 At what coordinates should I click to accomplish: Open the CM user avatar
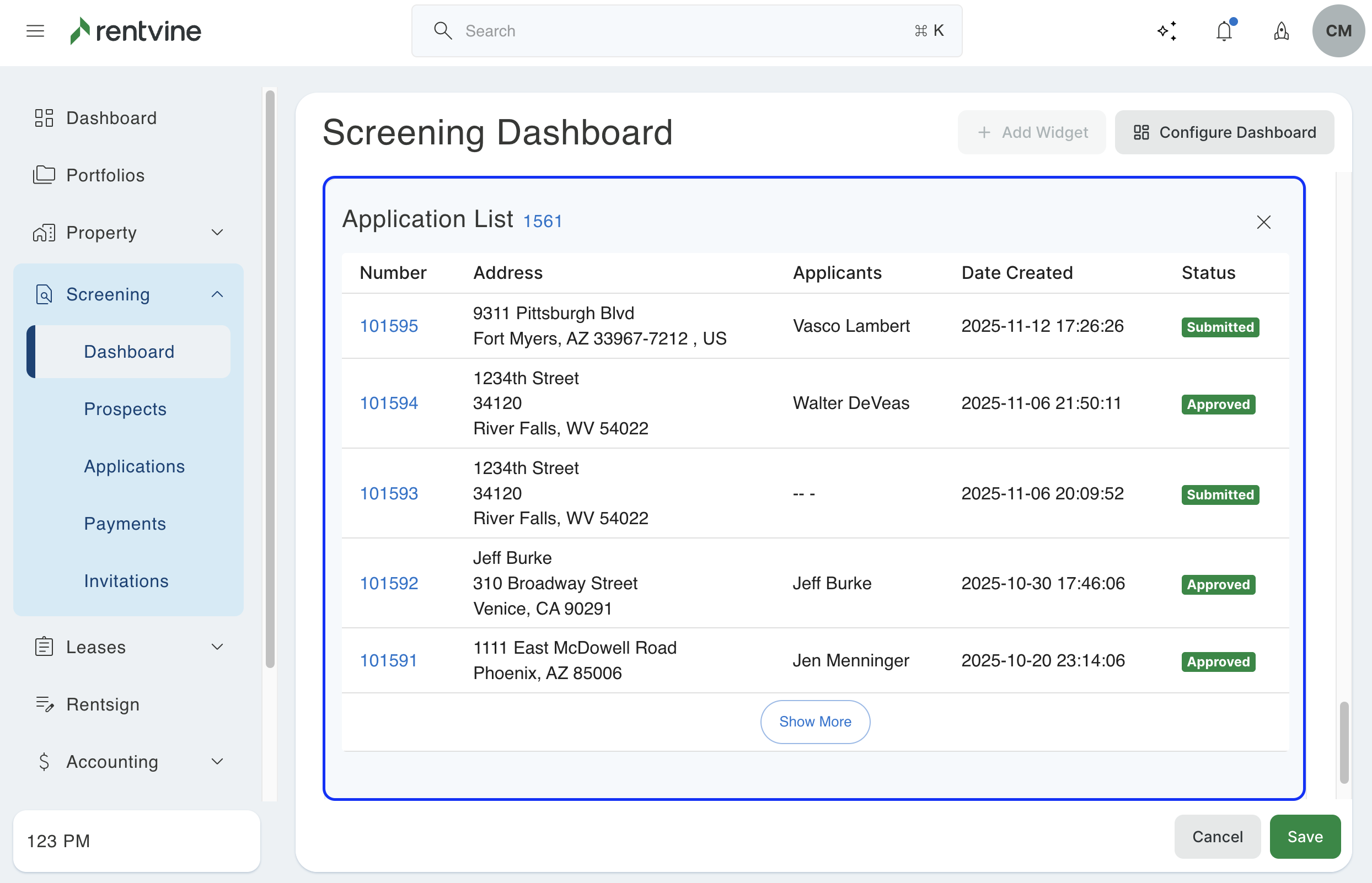pos(1338,31)
